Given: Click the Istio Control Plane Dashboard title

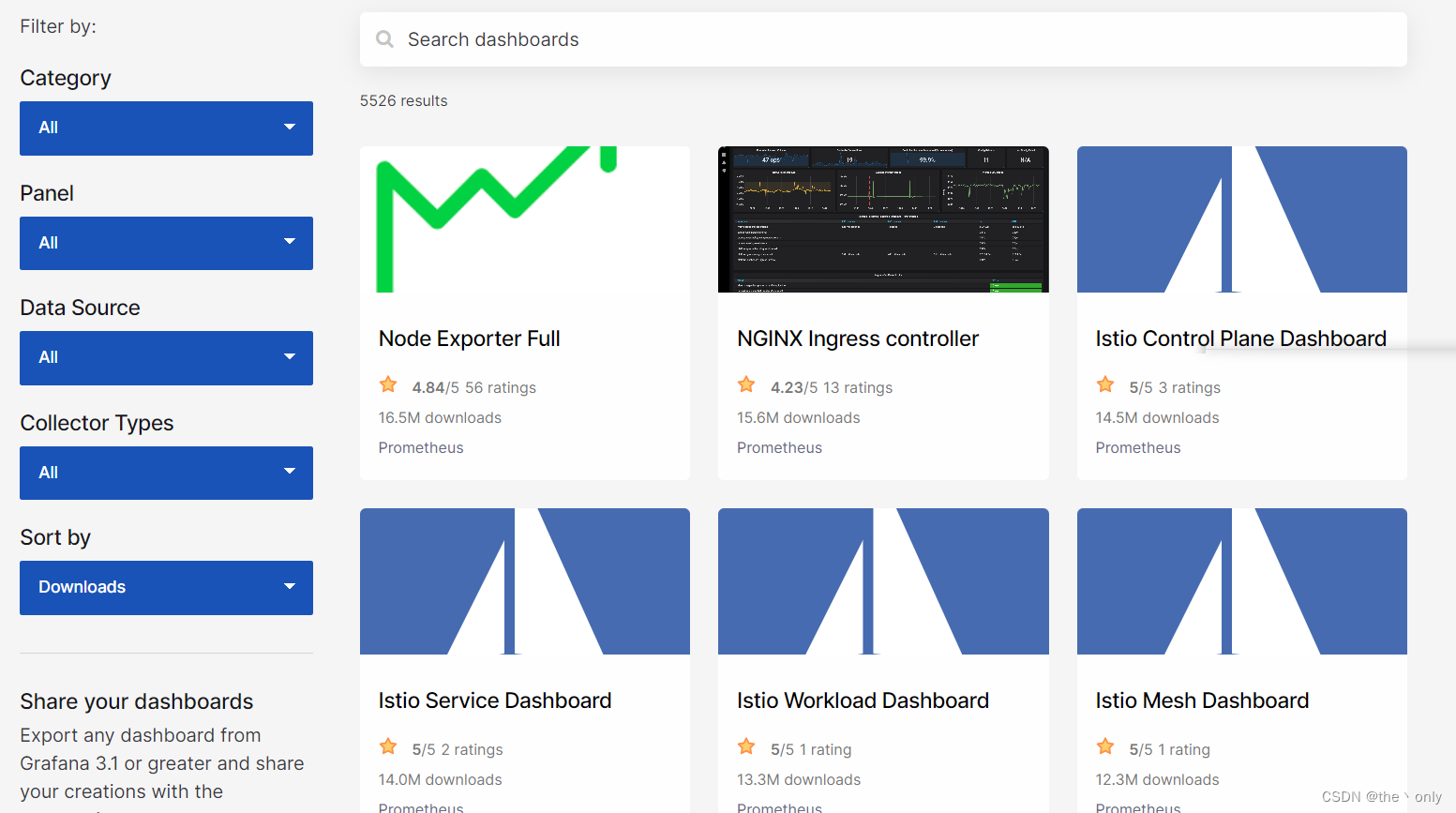Looking at the screenshot, I should [1240, 339].
